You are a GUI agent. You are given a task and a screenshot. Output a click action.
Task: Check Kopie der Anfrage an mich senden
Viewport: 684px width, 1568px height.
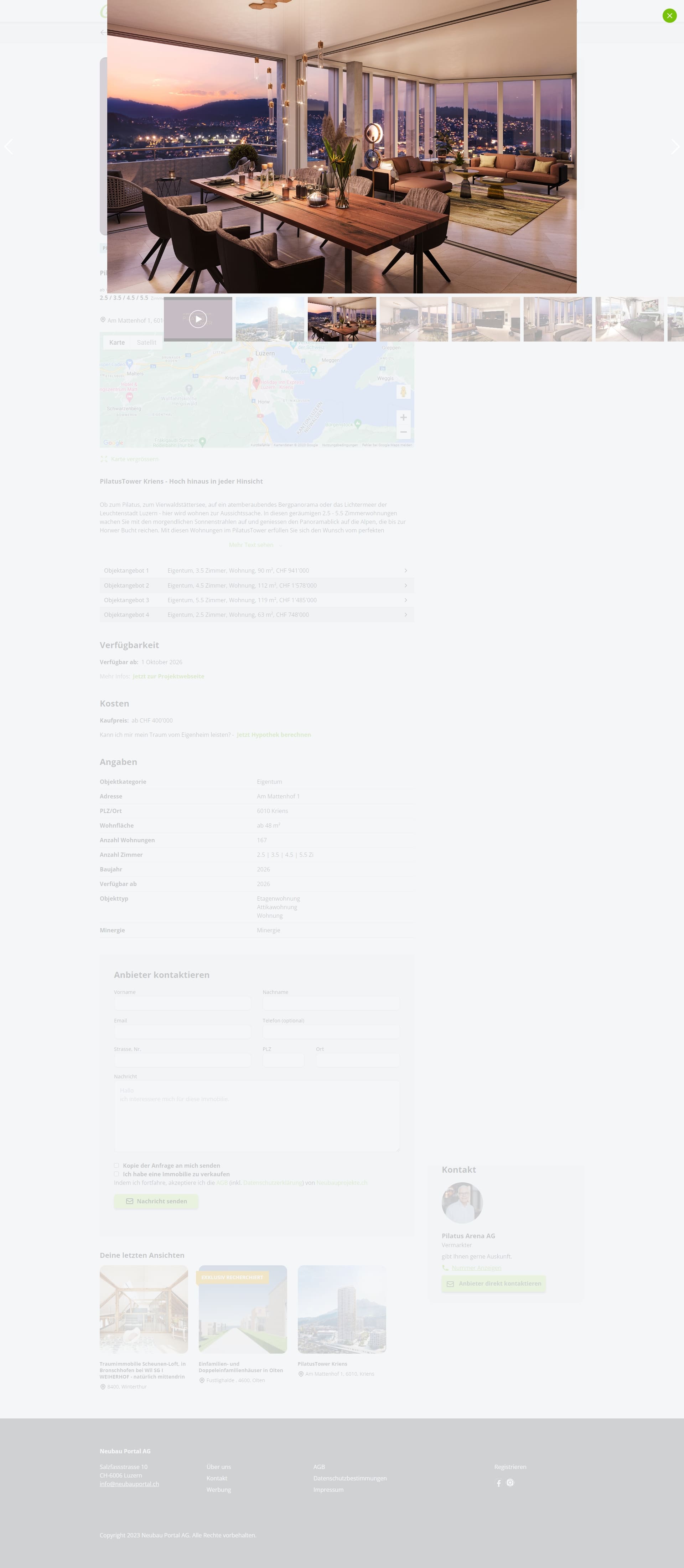tap(116, 1166)
